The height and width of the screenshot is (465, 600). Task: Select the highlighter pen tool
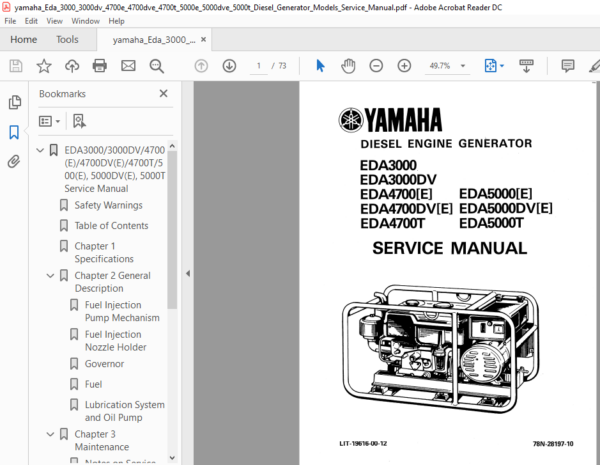pyautogui.click(x=594, y=66)
